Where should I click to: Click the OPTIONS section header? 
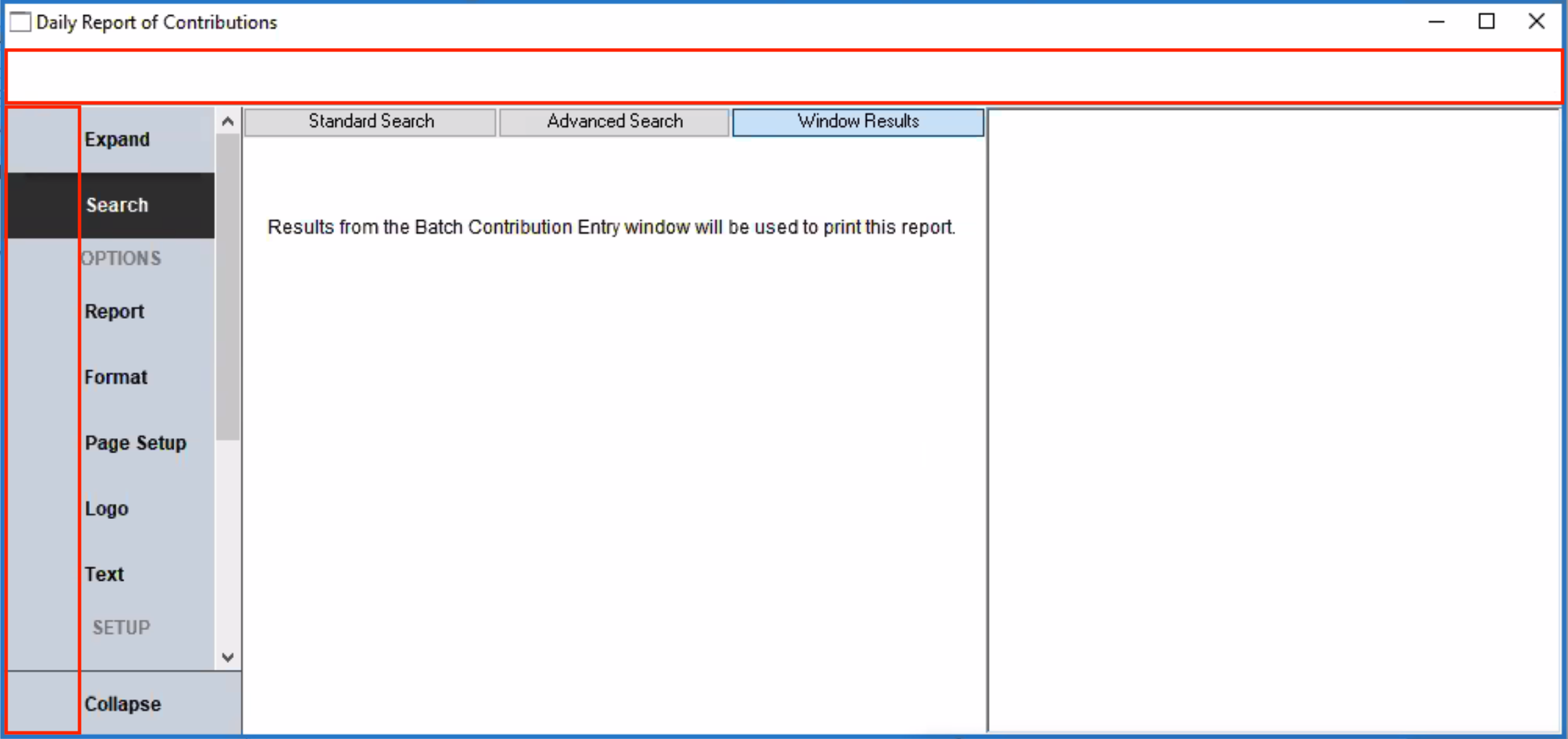tap(121, 258)
